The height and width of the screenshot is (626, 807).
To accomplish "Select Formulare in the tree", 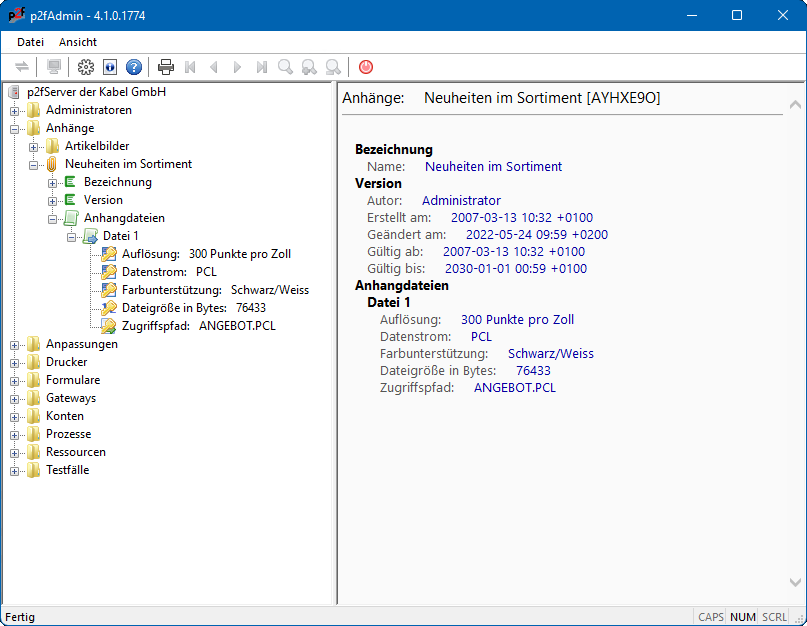I will pos(72,380).
